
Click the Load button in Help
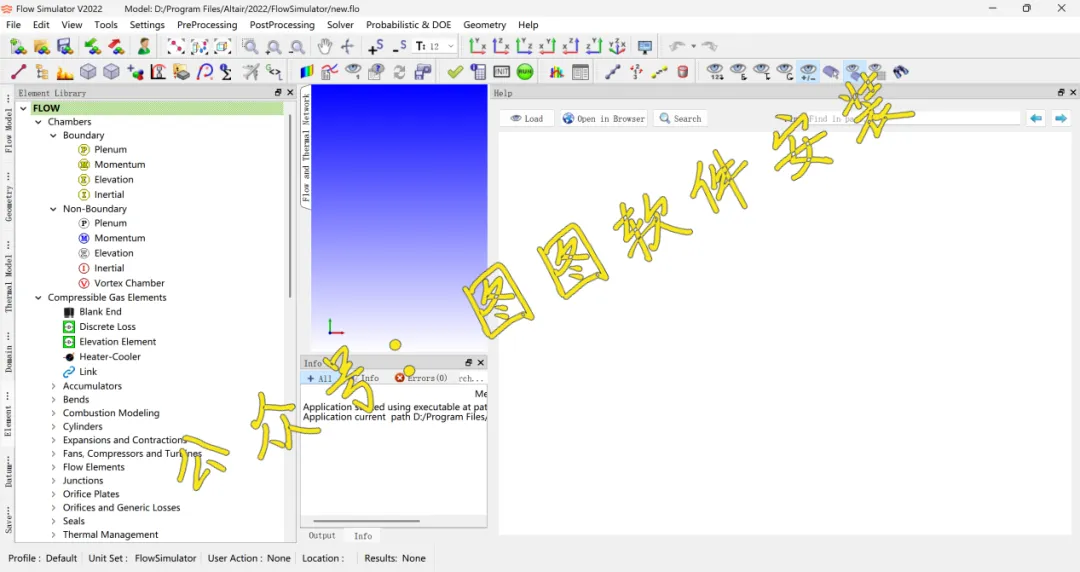pyautogui.click(x=527, y=119)
